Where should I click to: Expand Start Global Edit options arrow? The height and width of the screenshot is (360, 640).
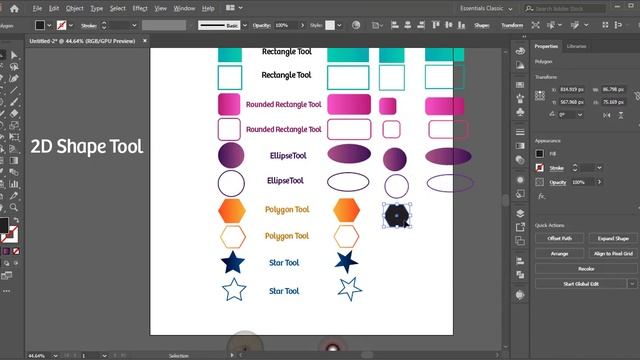pos(632,284)
